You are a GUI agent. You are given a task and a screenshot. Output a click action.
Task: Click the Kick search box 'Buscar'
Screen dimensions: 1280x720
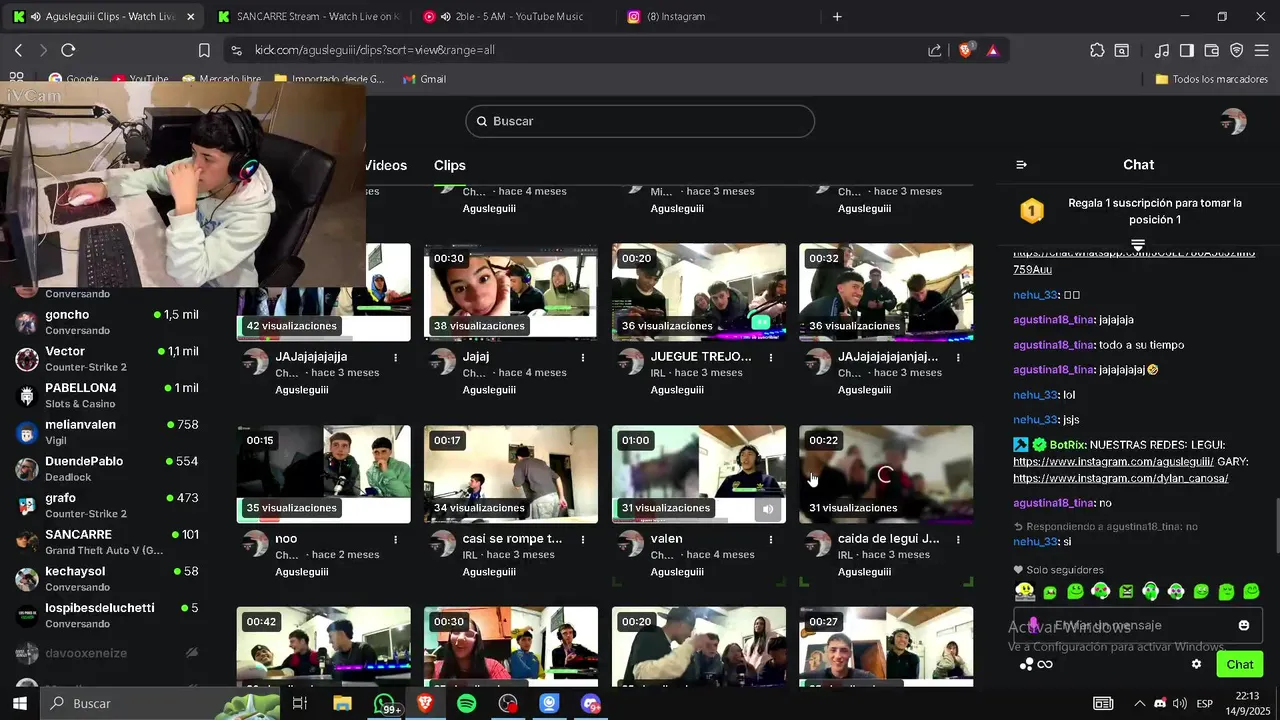tap(640, 121)
